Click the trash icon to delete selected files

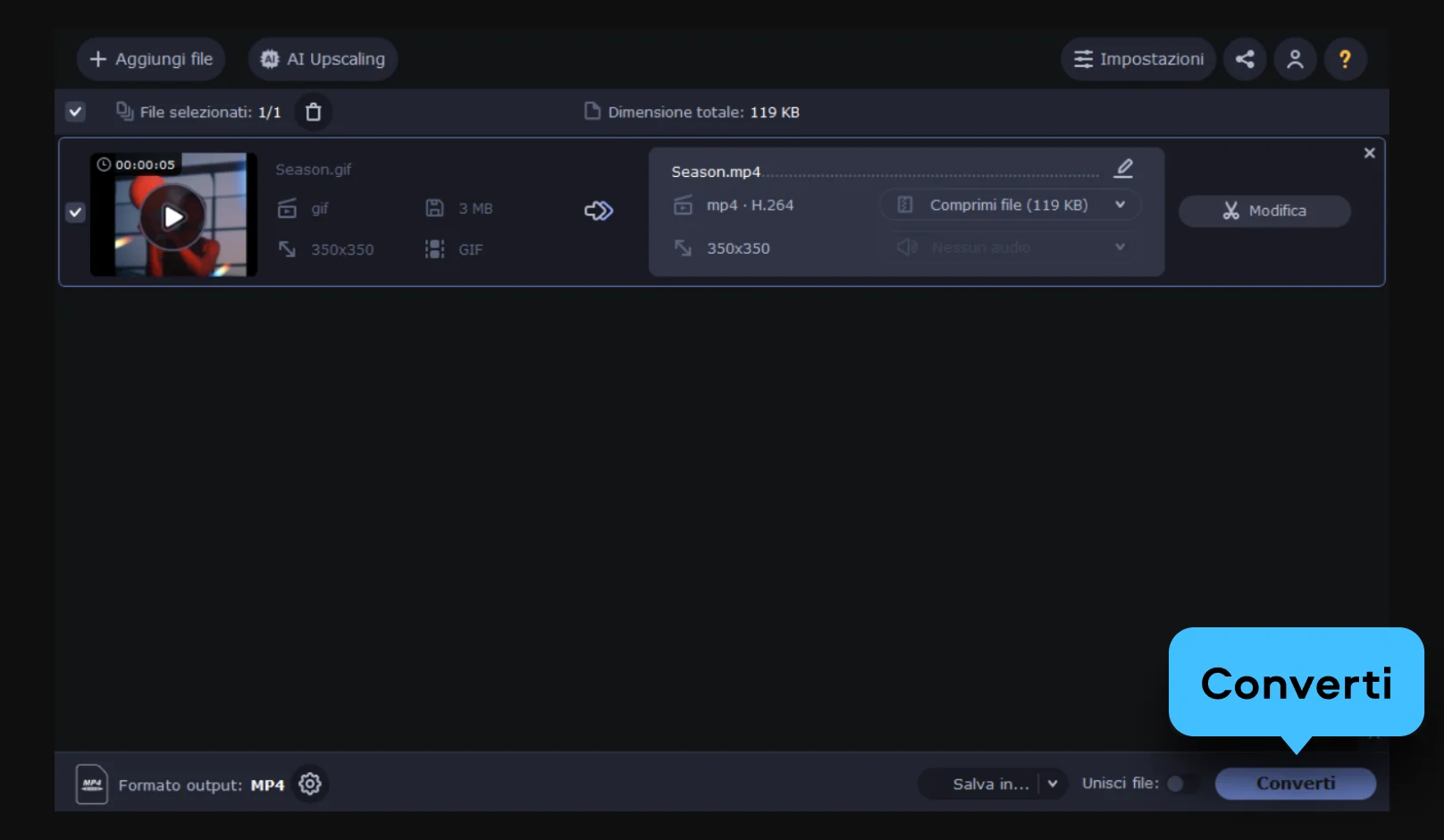point(313,112)
